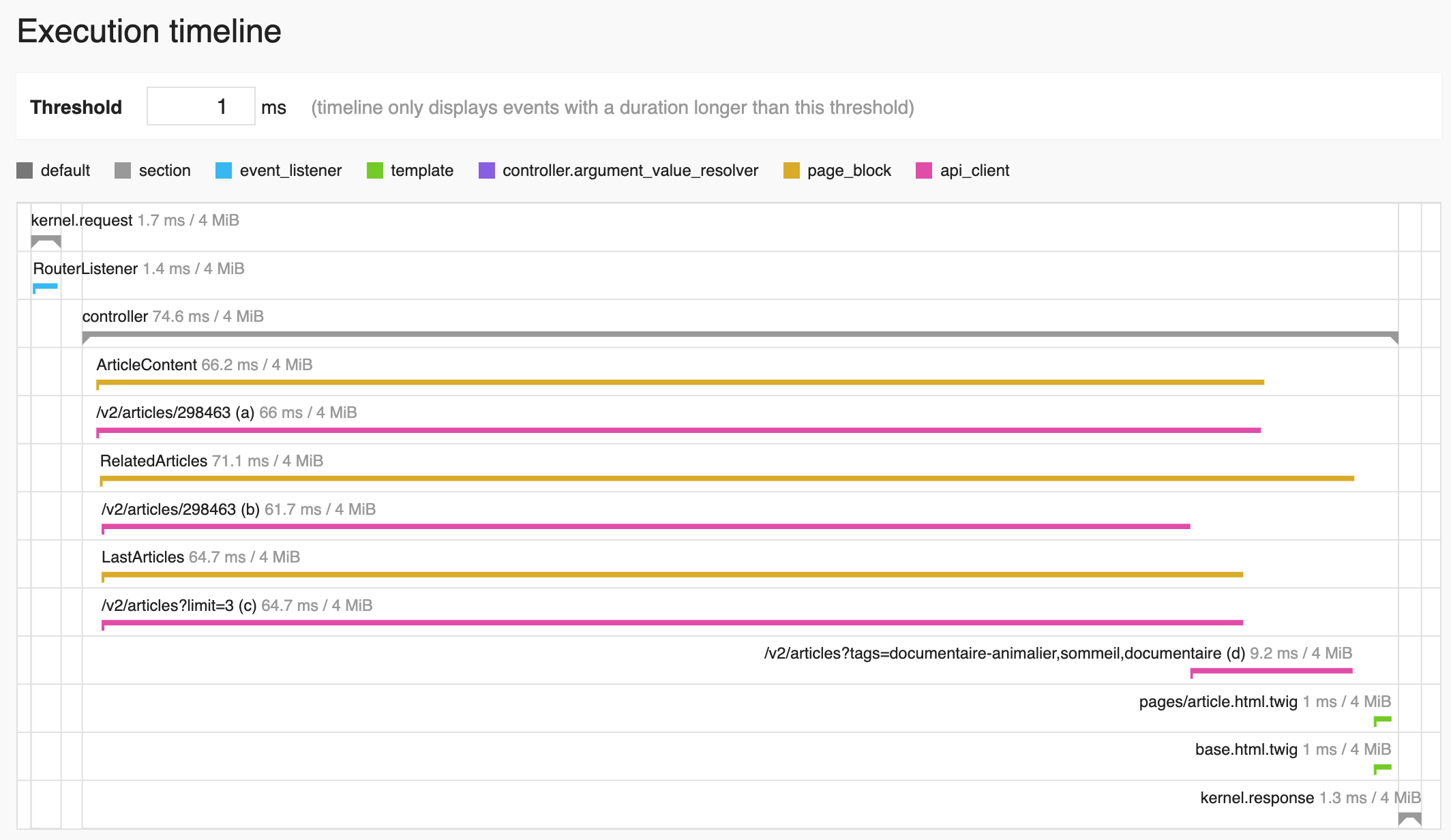Click the ArticleContent 66.2 ms label
Screen dimensions: 1451x840
205,365
